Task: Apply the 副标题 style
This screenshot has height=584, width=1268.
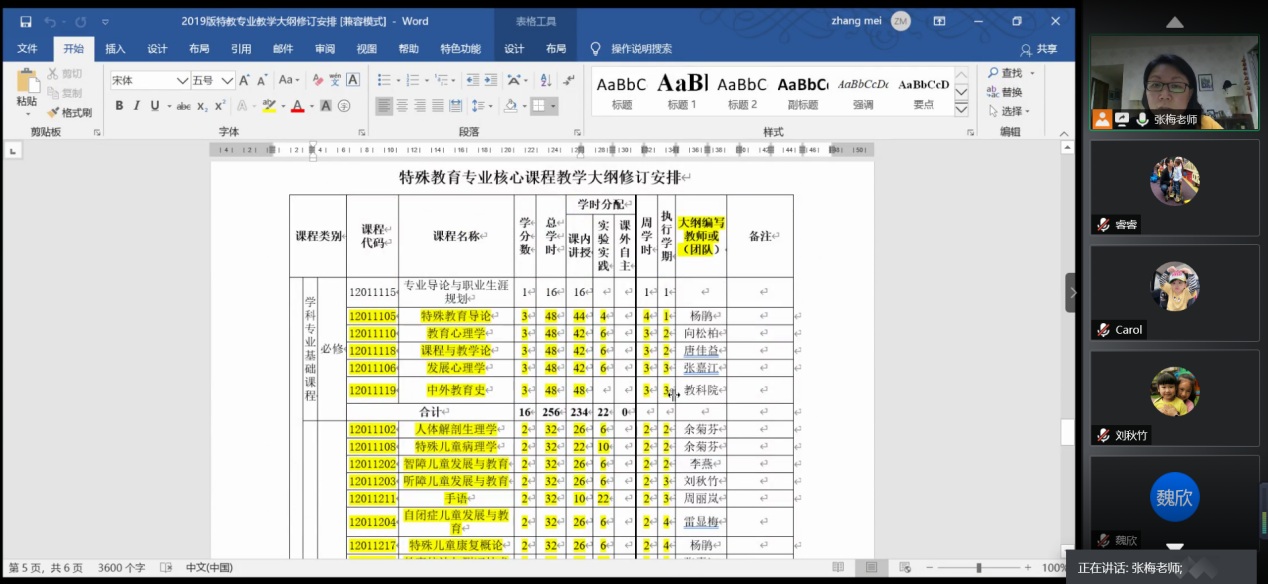Action: tap(803, 90)
